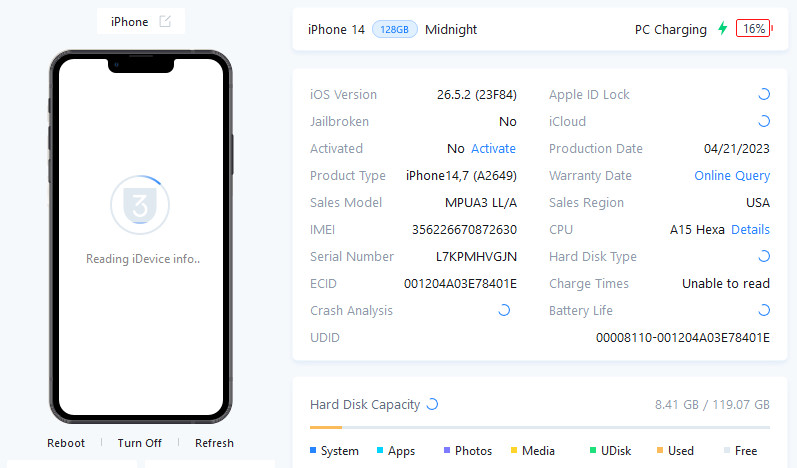
Task: Click the Used legend color square
Action: pos(660,450)
